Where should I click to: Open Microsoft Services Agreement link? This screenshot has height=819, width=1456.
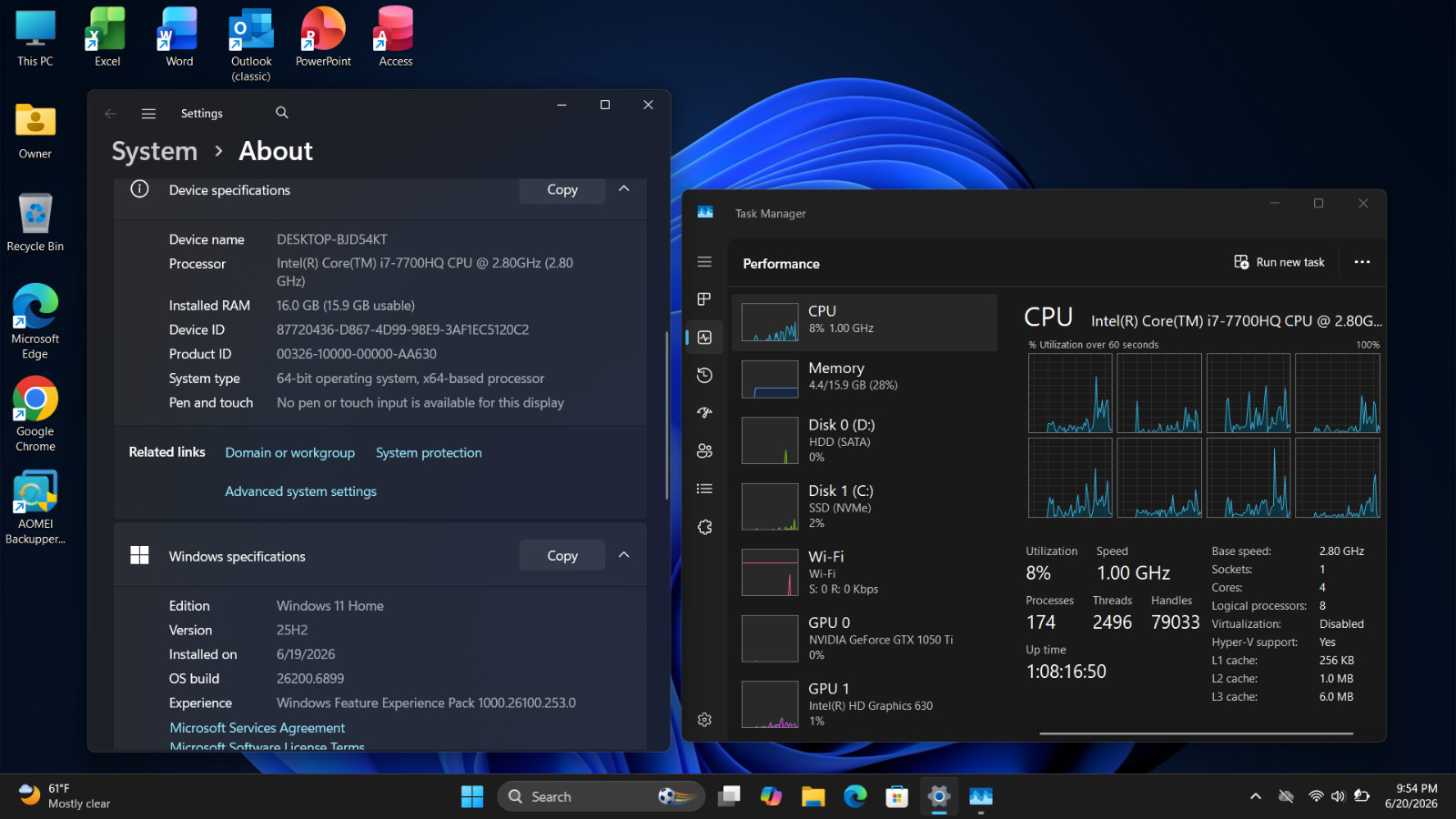[258, 728]
